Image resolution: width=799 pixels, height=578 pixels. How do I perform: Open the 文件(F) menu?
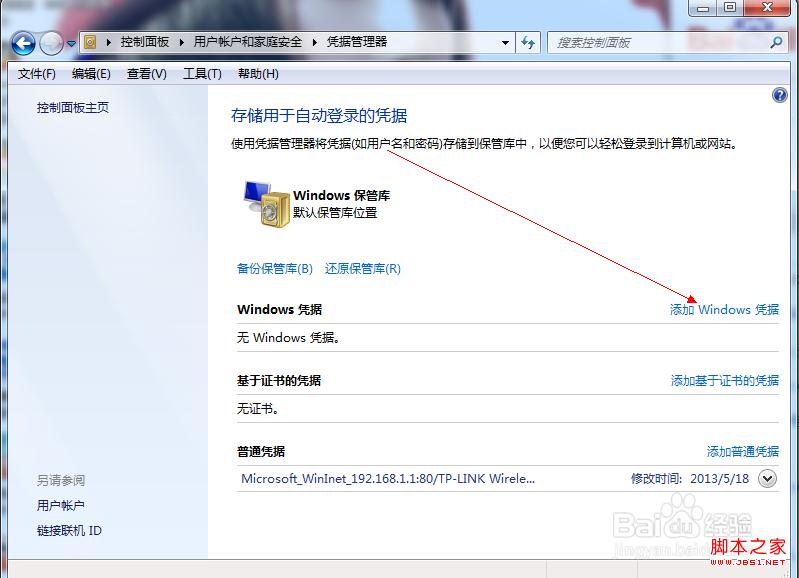(x=37, y=74)
